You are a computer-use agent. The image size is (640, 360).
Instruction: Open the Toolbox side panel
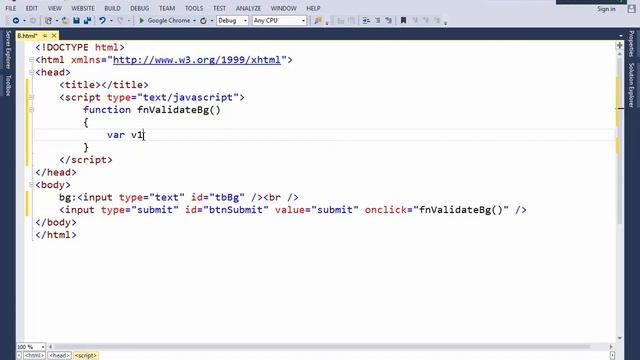[x=8, y=85]
